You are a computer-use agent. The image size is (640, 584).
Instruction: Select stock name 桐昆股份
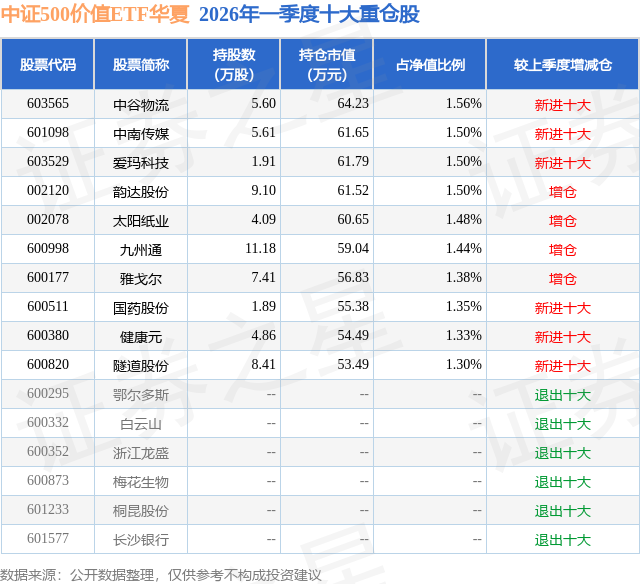[x=141, y=511]
